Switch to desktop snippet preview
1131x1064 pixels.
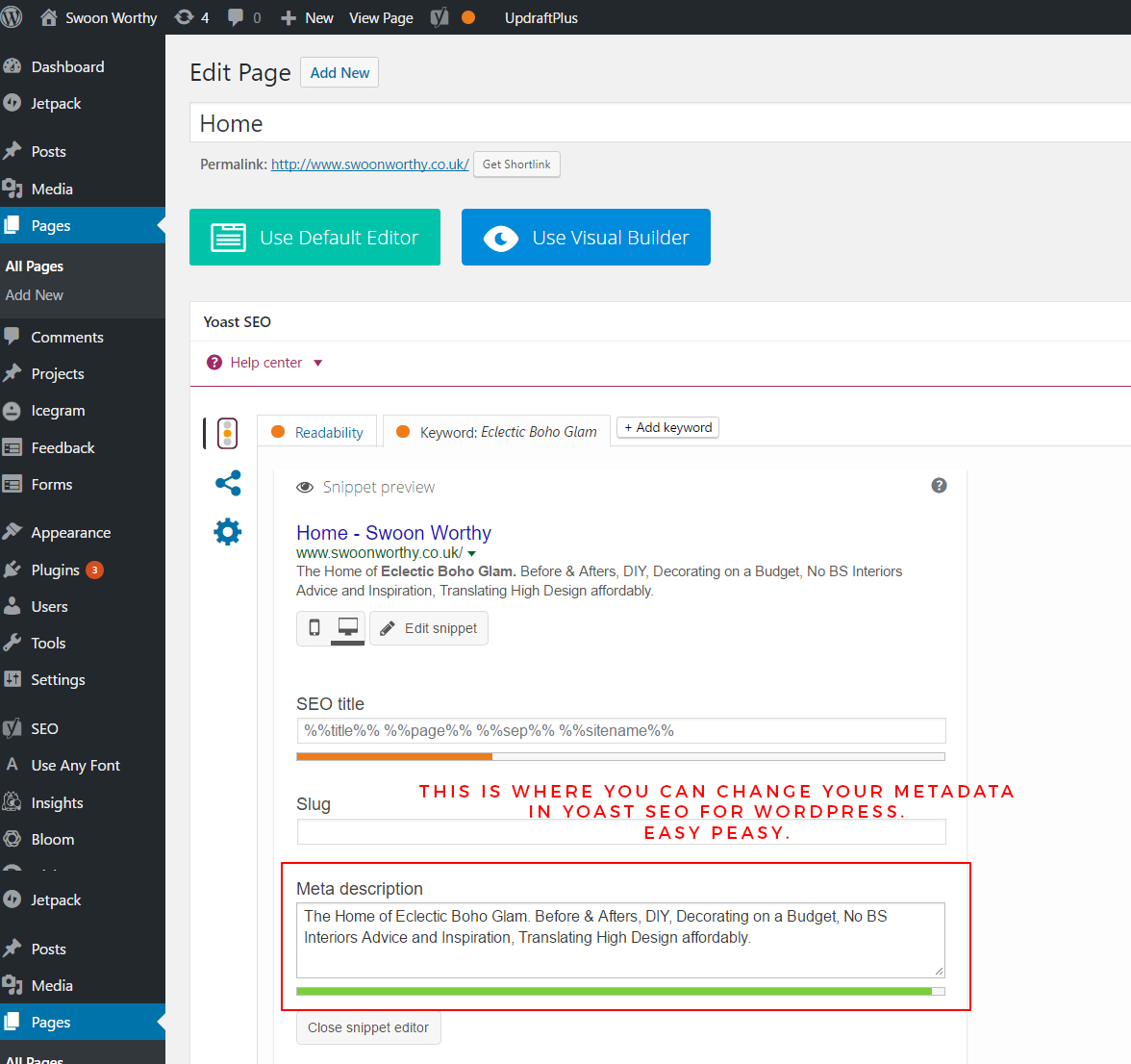click(347, 628)
